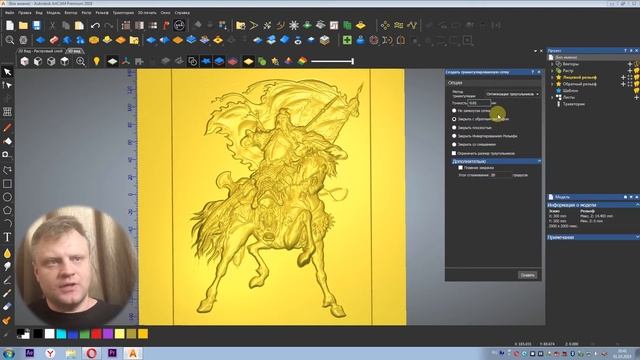Select the first view cube icon in the 3D view toolbar
Viewport: 640px width, 360px height.
pyautogui.click(x=24, y=61)
